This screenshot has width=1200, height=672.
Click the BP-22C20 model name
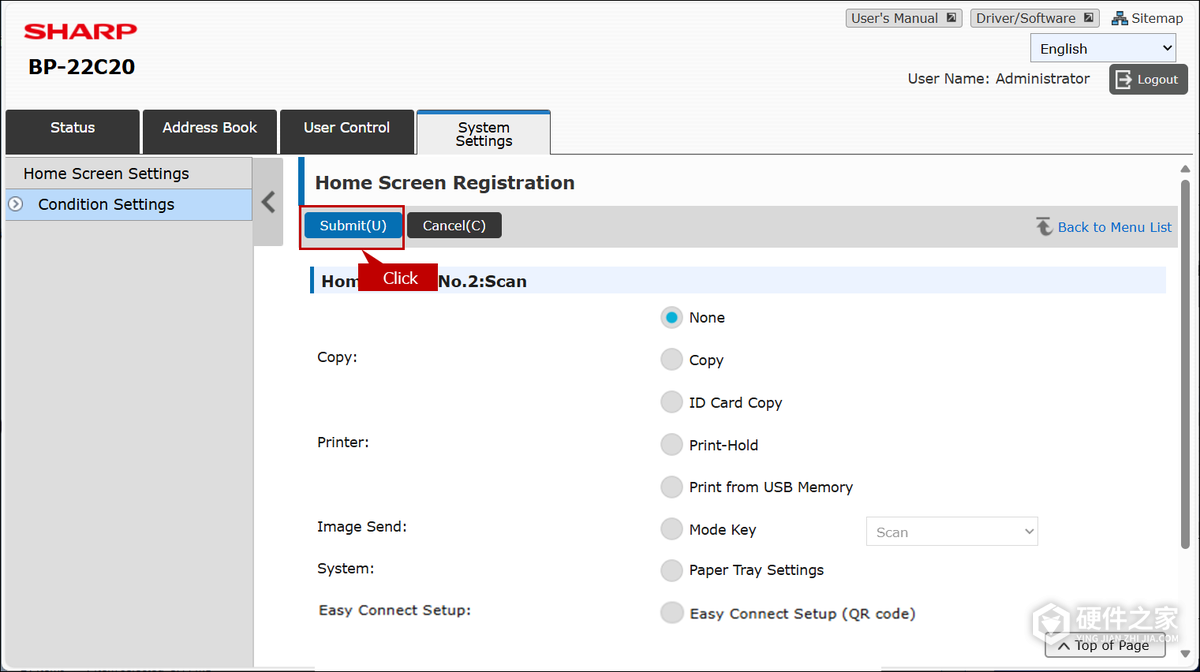point(81,67)
